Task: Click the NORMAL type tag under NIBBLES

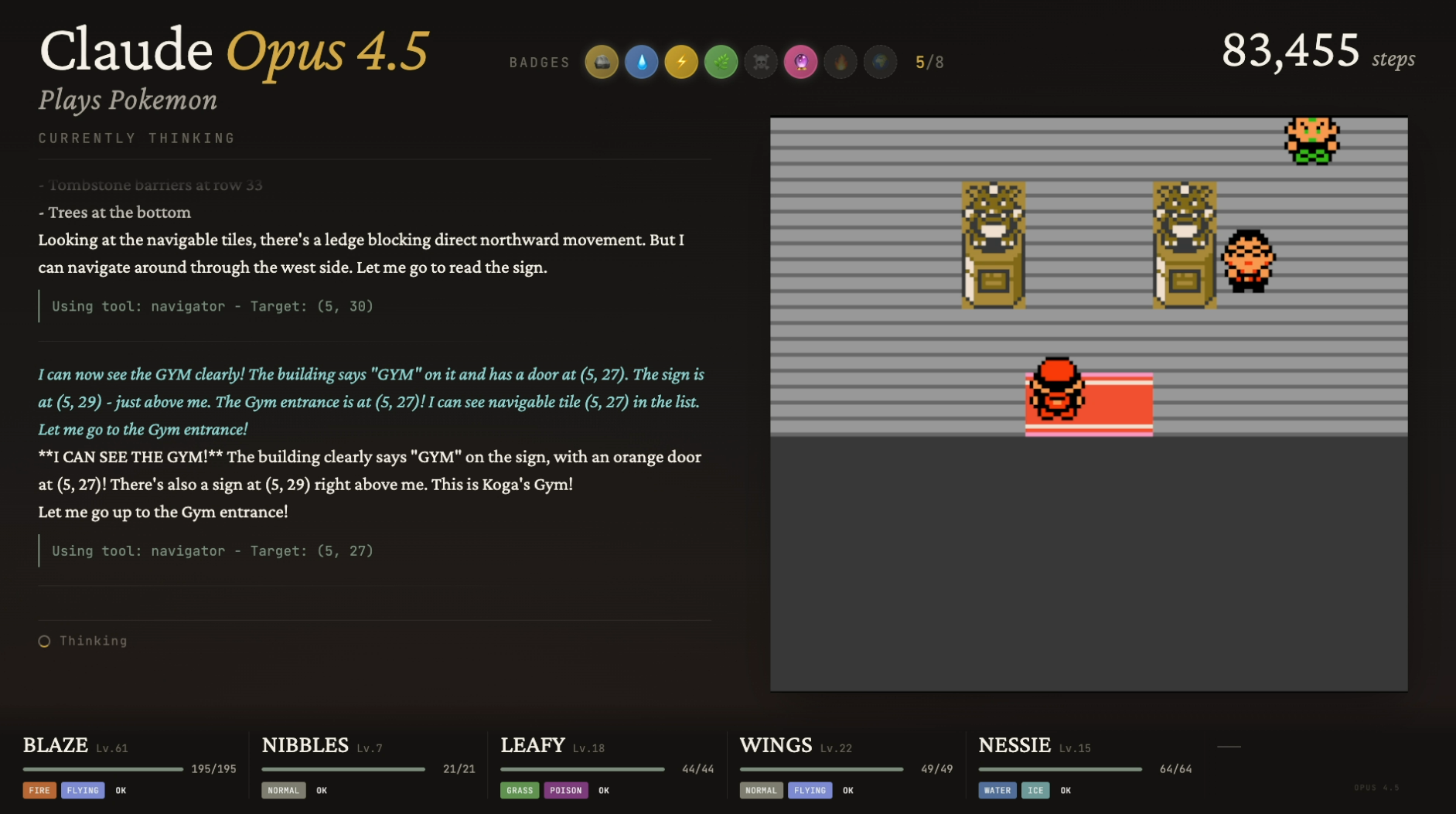Action: coord(284,790)
